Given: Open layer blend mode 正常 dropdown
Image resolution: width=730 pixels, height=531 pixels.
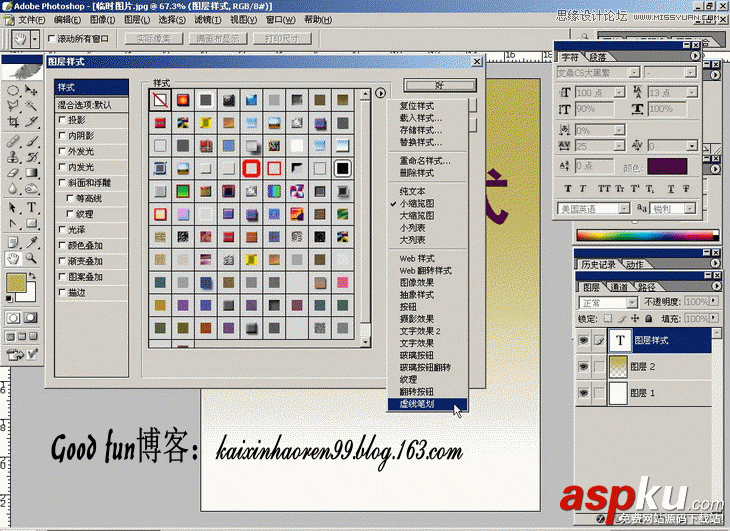Looking at the screenshot, I should tap(632, 303).
